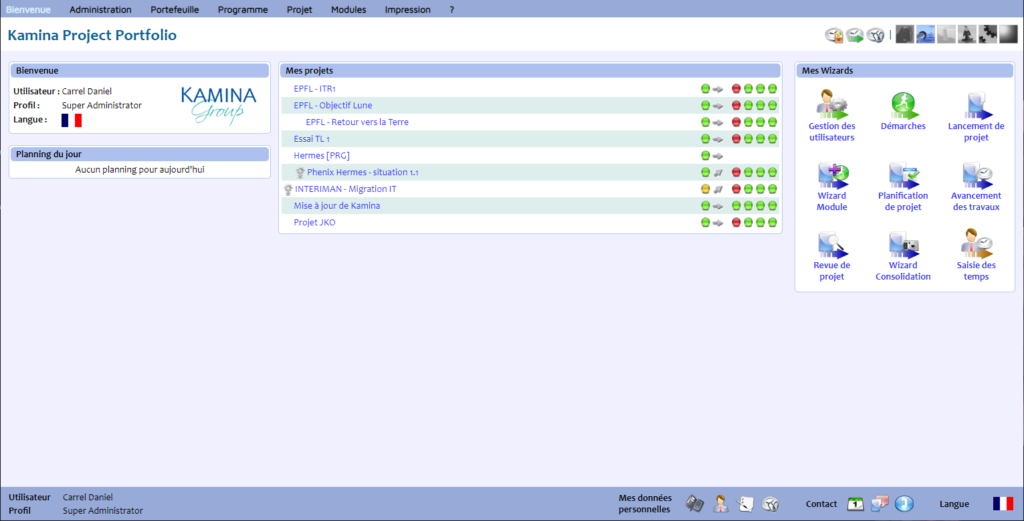Click the French flag next to Langue in footer
This screenshot has height=521, width=1024.
point(1002,504)
